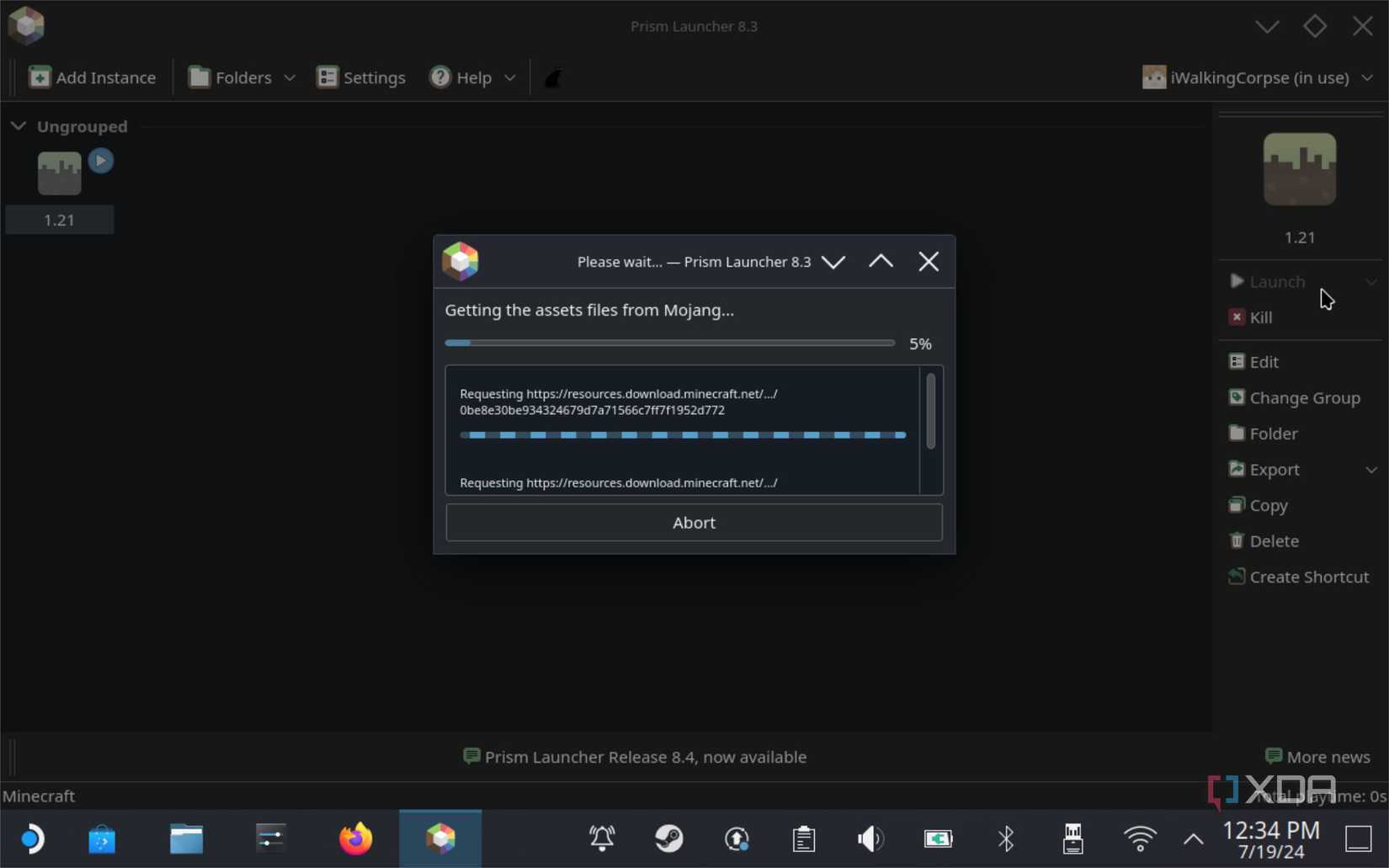Open Discover store from taskbar
Viewport: 1389px width, 868px height.
click(102, 839)
